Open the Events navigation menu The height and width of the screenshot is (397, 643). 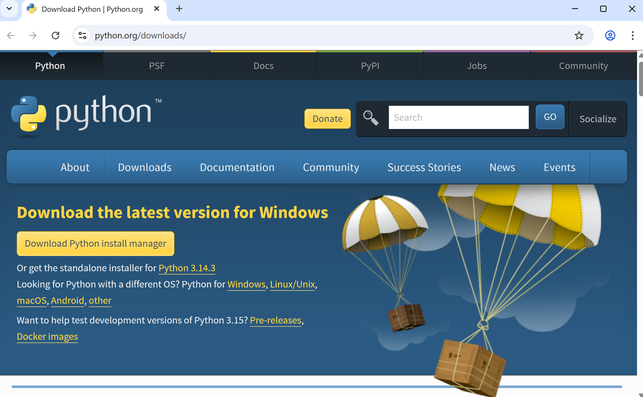[x=559, y=167]
